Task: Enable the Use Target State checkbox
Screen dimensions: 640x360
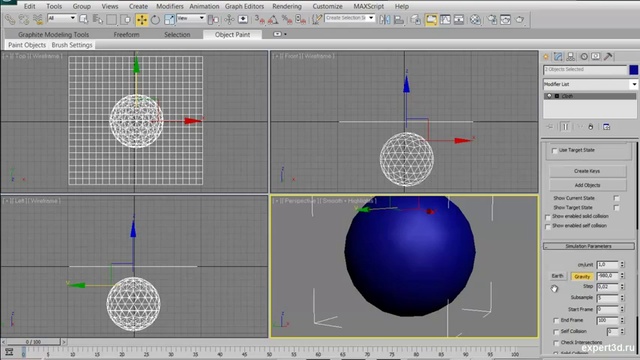Action: click(554, 151)
